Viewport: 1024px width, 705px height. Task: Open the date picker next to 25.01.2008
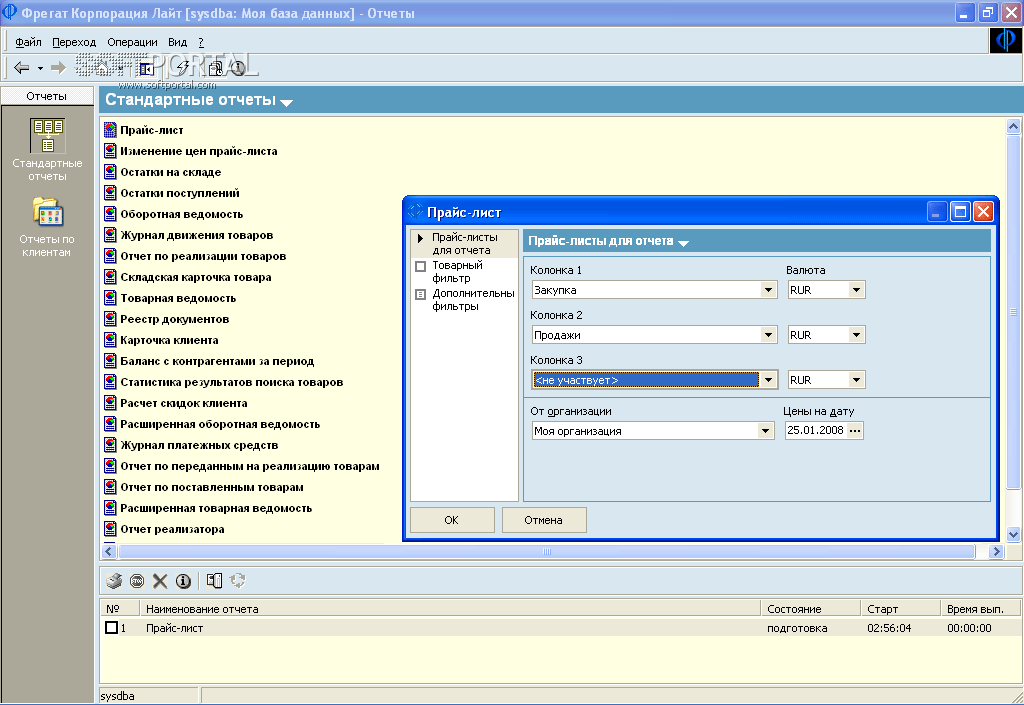tap(855, 431)
